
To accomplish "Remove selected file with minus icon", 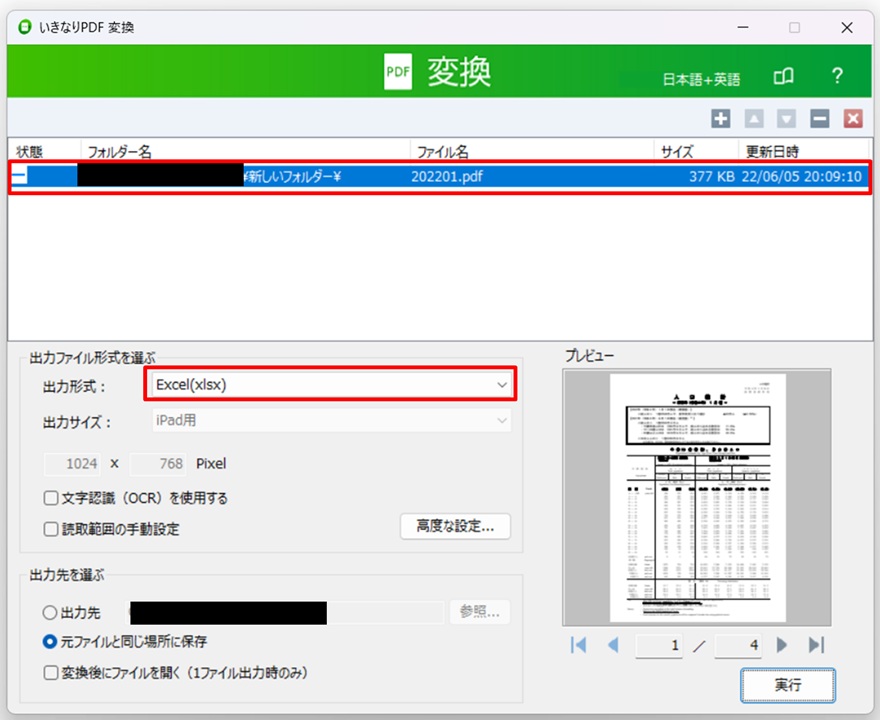I will pos(820,119).
